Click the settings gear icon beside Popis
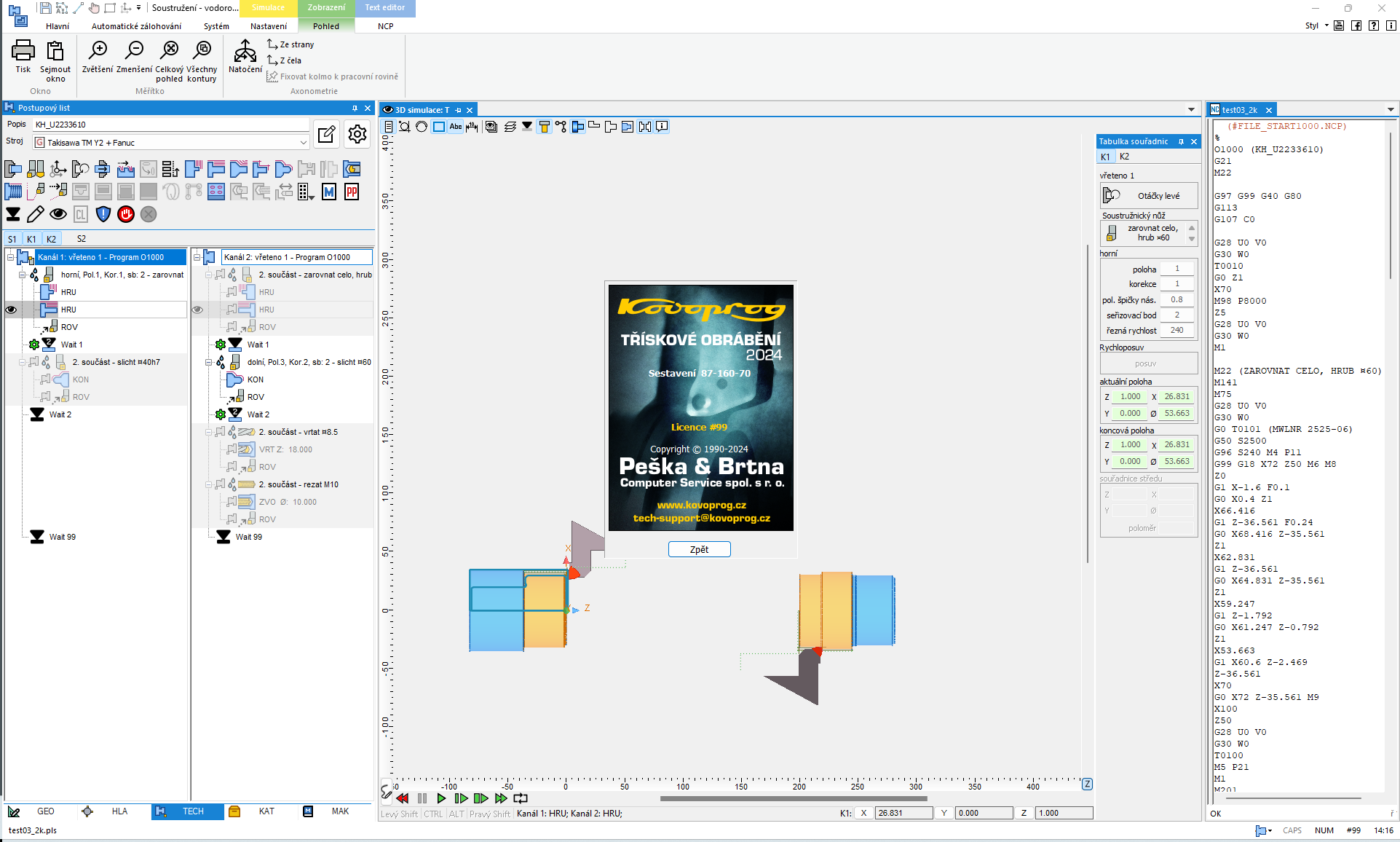The width and height of the screenshot is (1400, 842). coord(357,134)
